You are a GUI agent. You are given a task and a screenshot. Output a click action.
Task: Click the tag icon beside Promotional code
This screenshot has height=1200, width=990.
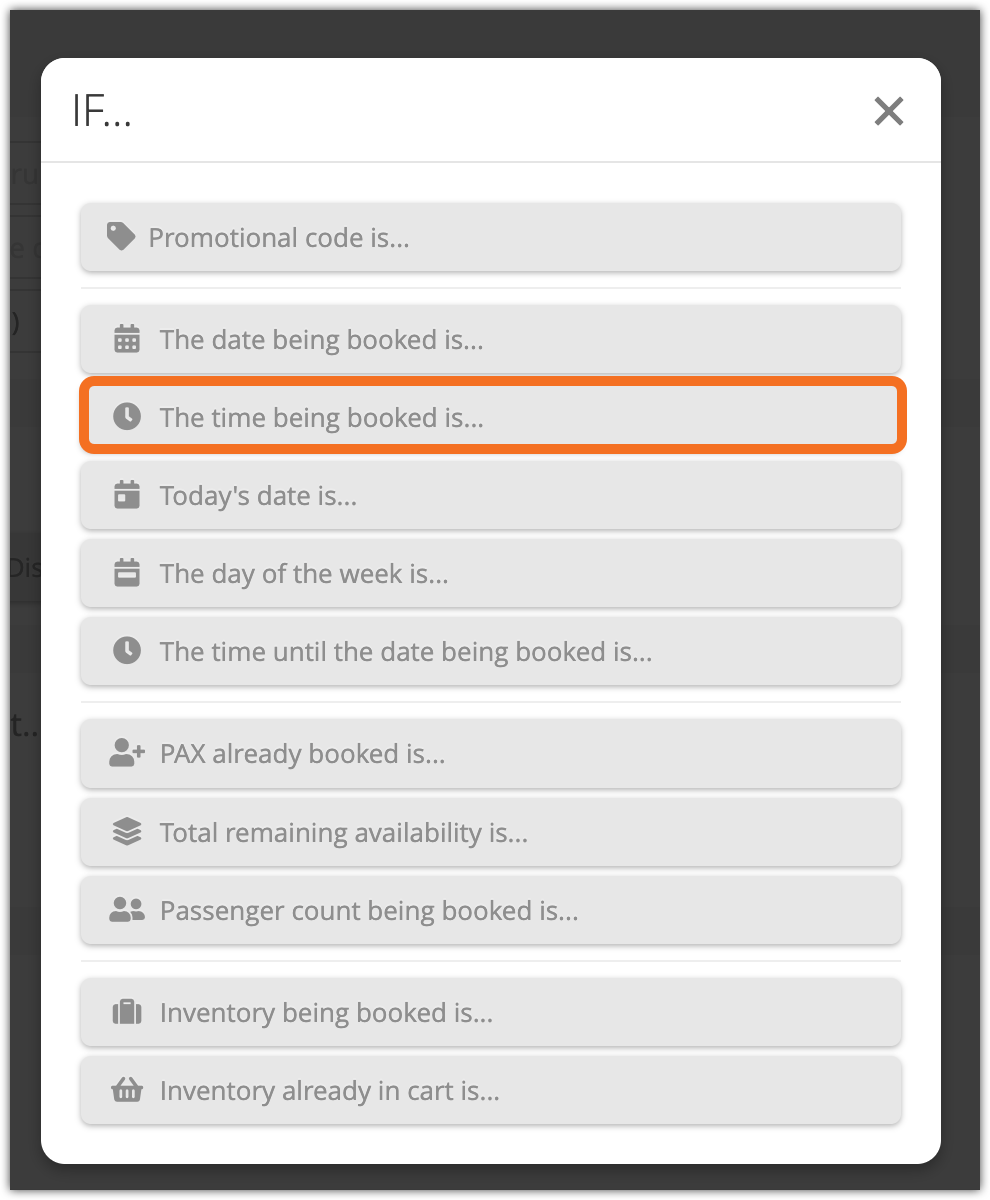(x=121, y=237)
